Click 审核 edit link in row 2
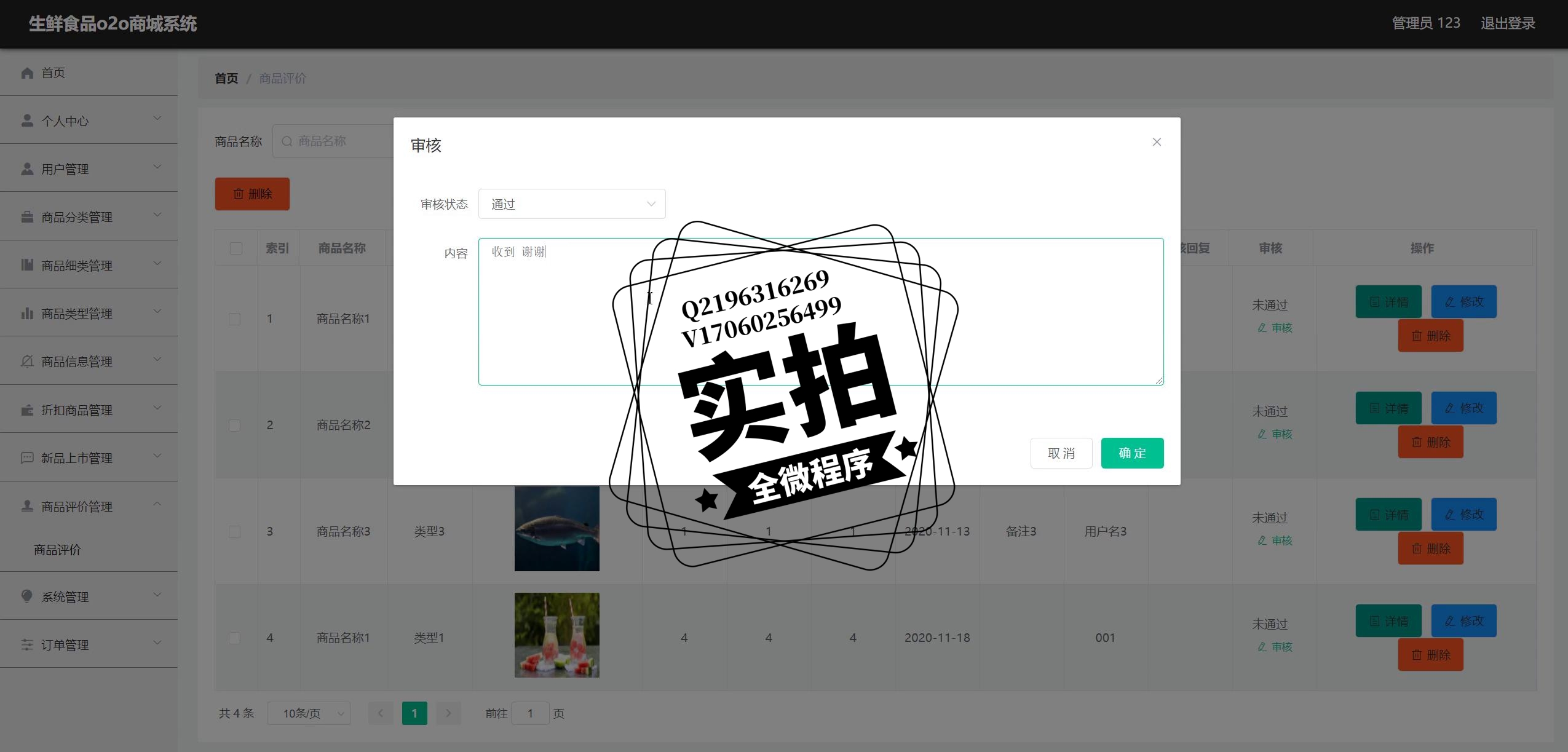The image size is (1568, 752). 1275,434
